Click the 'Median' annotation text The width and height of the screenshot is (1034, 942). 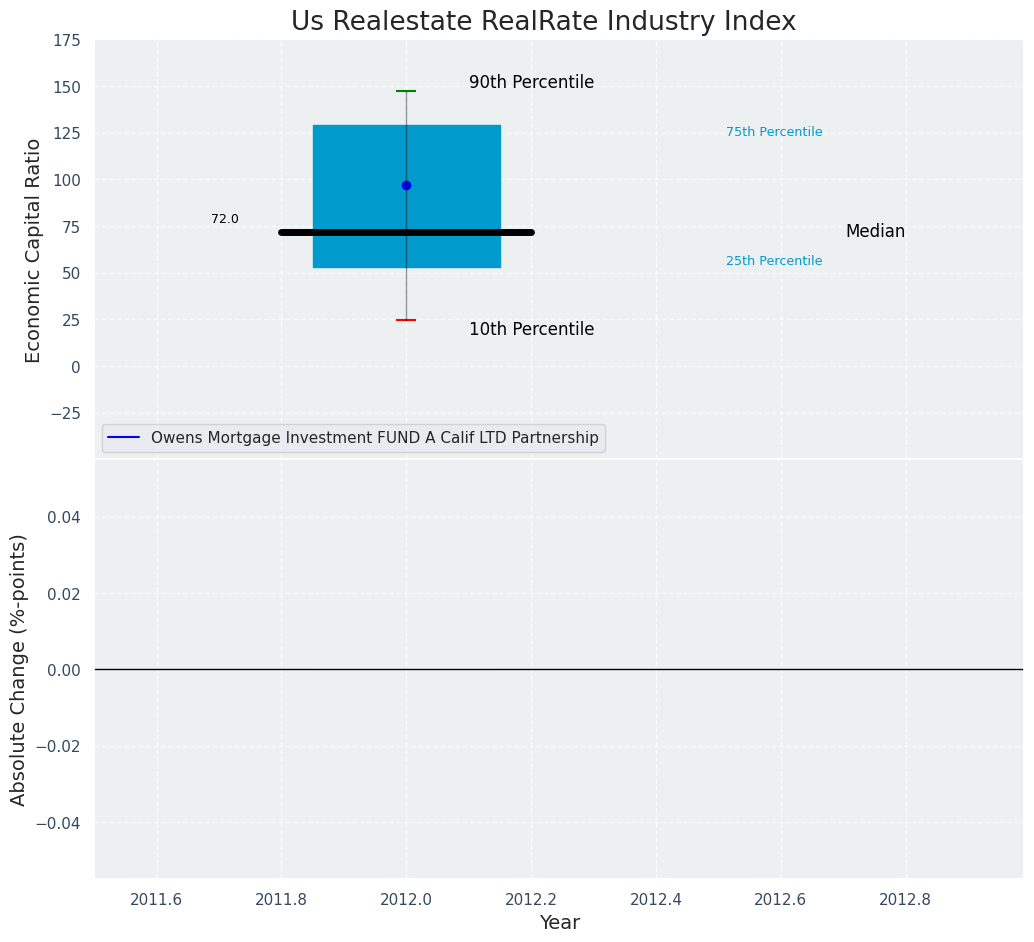[875, 231]
